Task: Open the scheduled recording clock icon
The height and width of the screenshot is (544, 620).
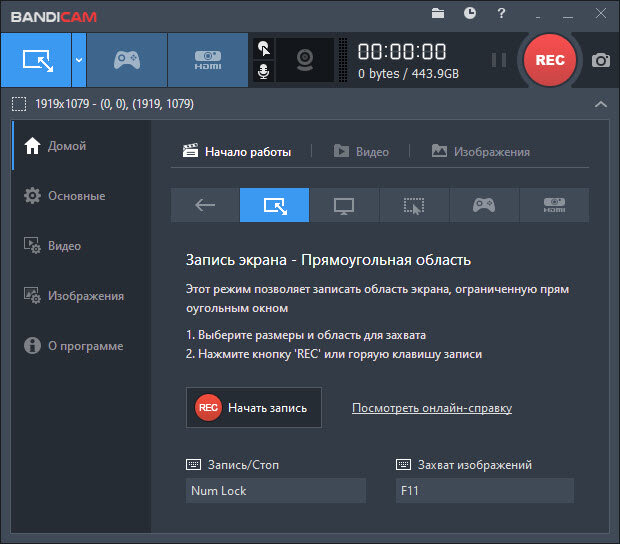Action: coord(470,13)
